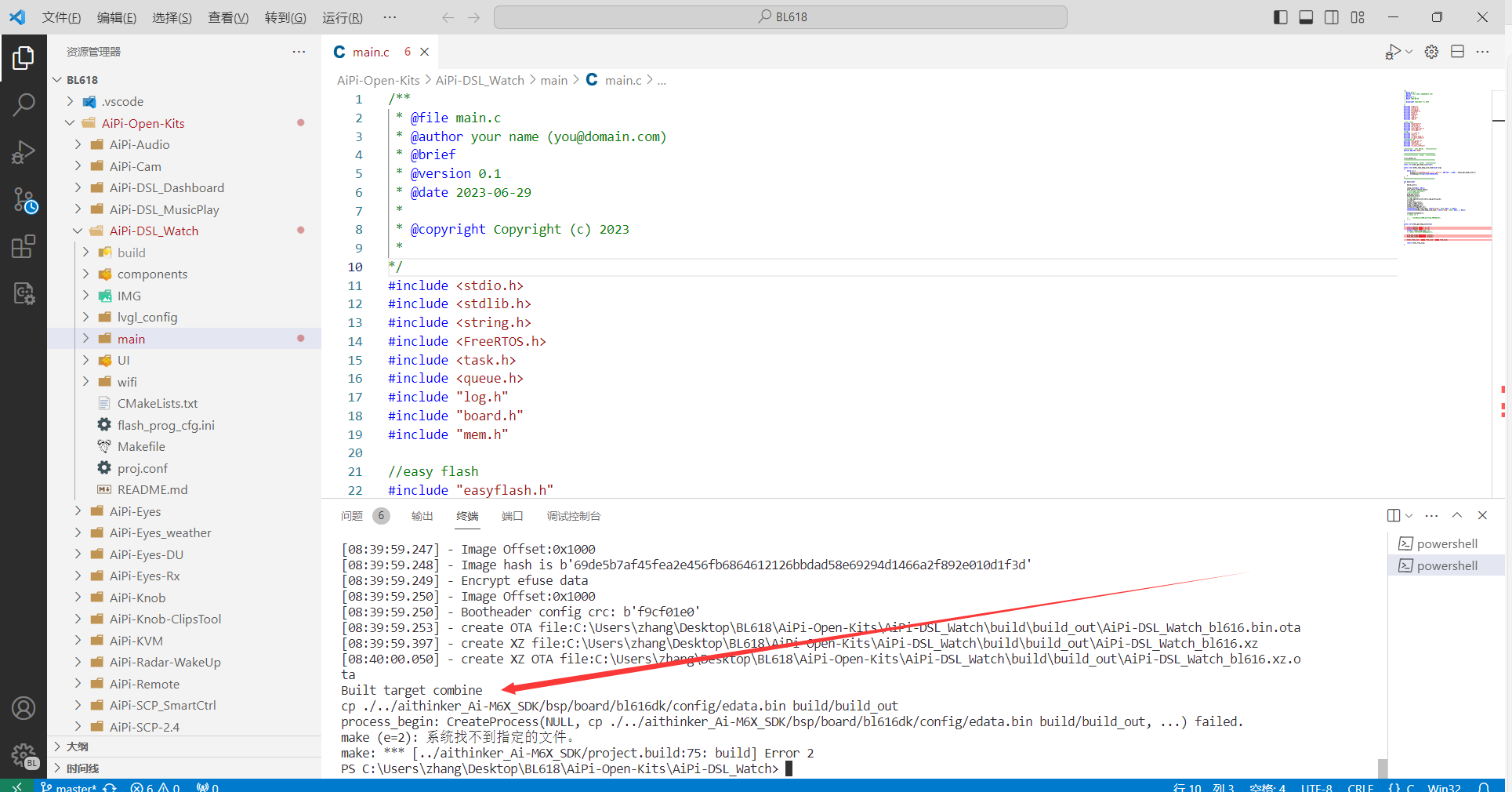Close the terminal panel
Screen dimensions: 1512x792
click(1482, 515)
